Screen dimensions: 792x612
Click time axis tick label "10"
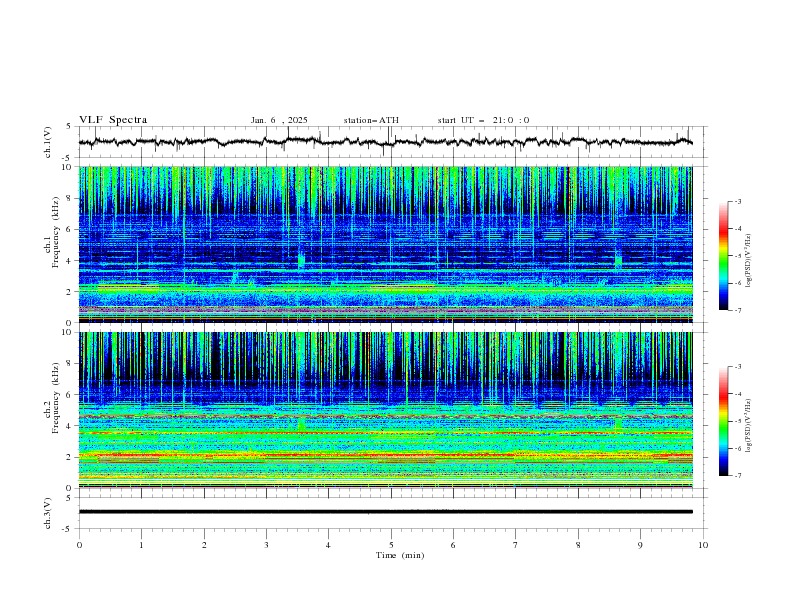703,545
